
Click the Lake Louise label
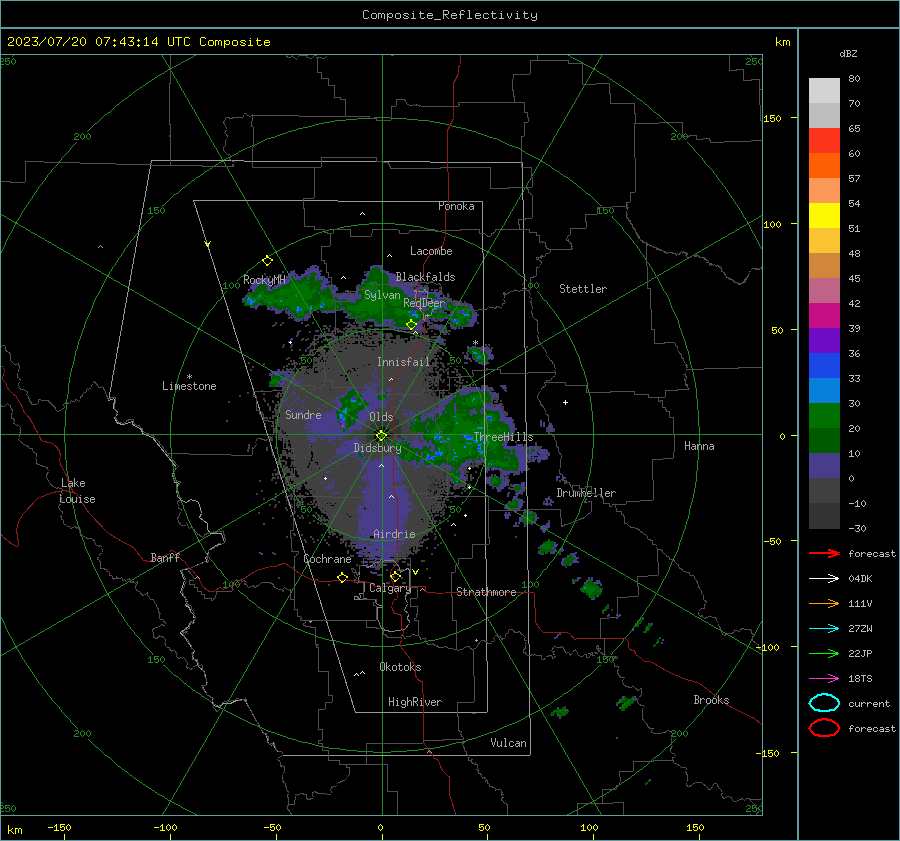(x=77, y=491)
